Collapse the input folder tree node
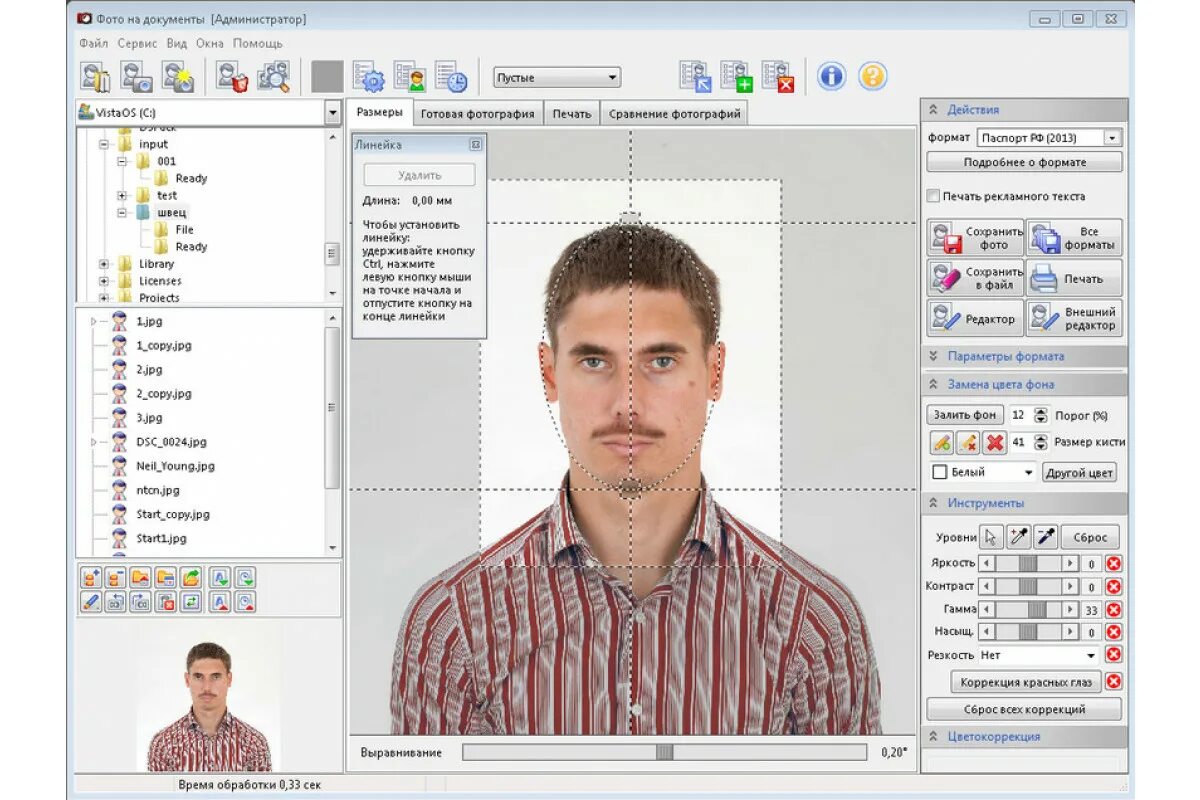1200x800 pixels. coord(104,144)
